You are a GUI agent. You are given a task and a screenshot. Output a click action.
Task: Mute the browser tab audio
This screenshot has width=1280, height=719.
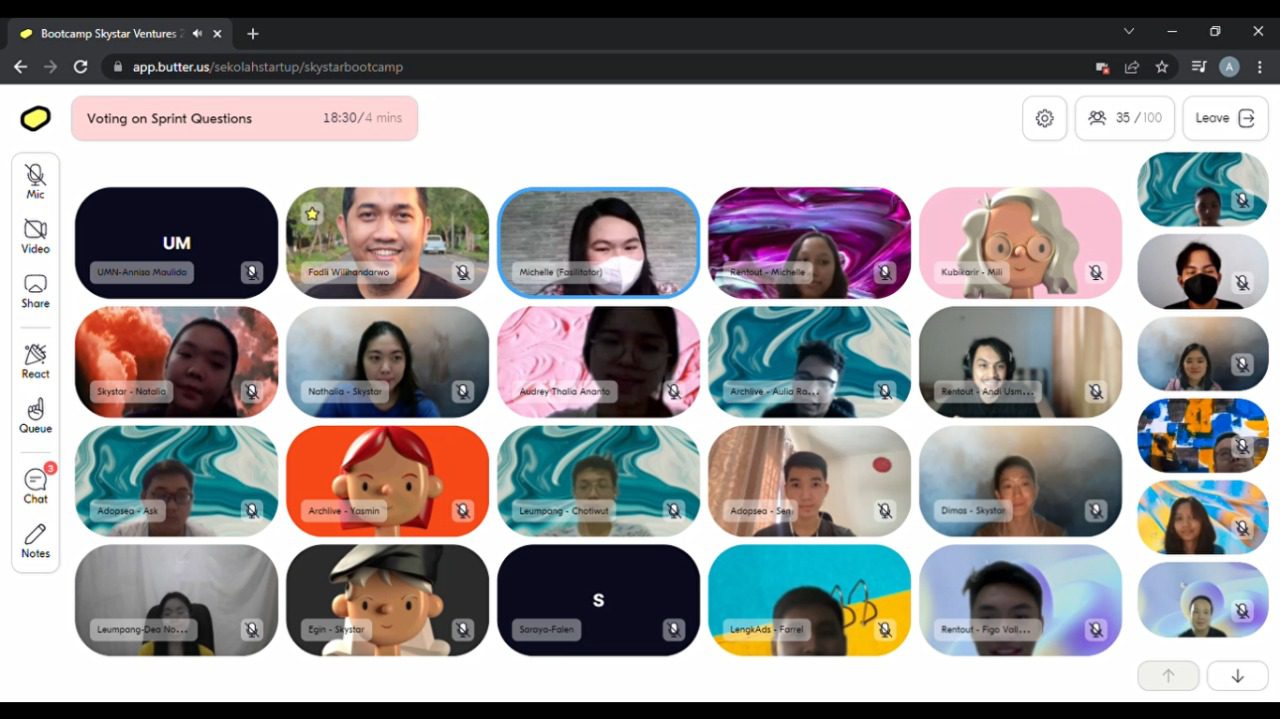coord(197,33)
